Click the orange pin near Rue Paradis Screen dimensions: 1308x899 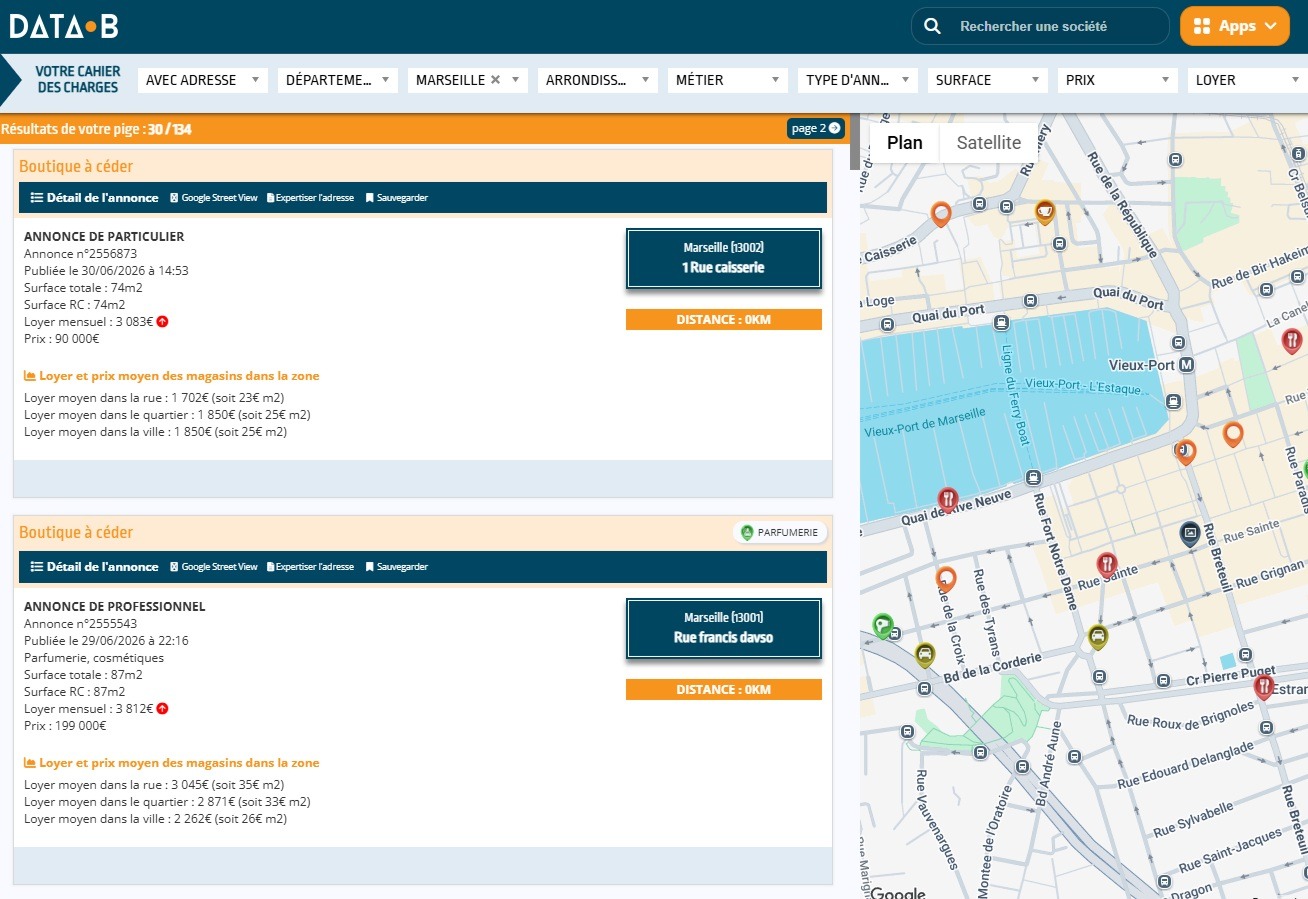[1233, 434]
